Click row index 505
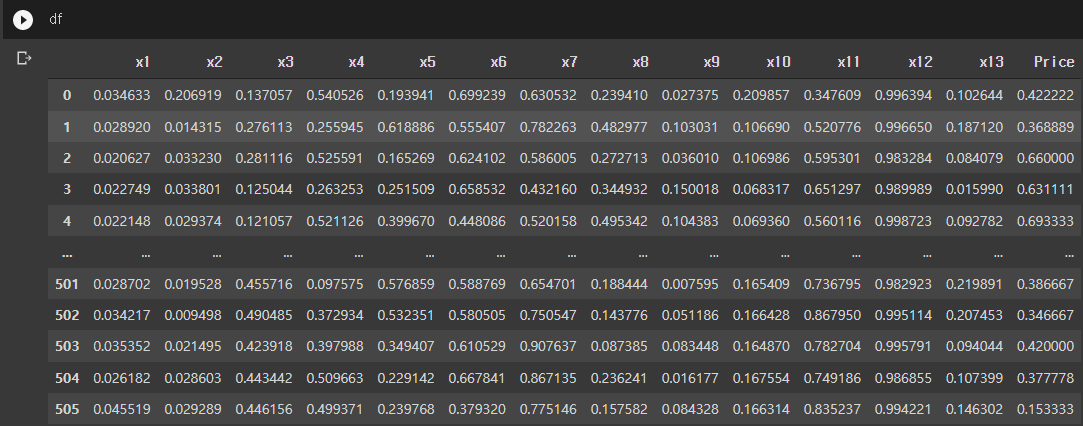 [x=67, y=409]
